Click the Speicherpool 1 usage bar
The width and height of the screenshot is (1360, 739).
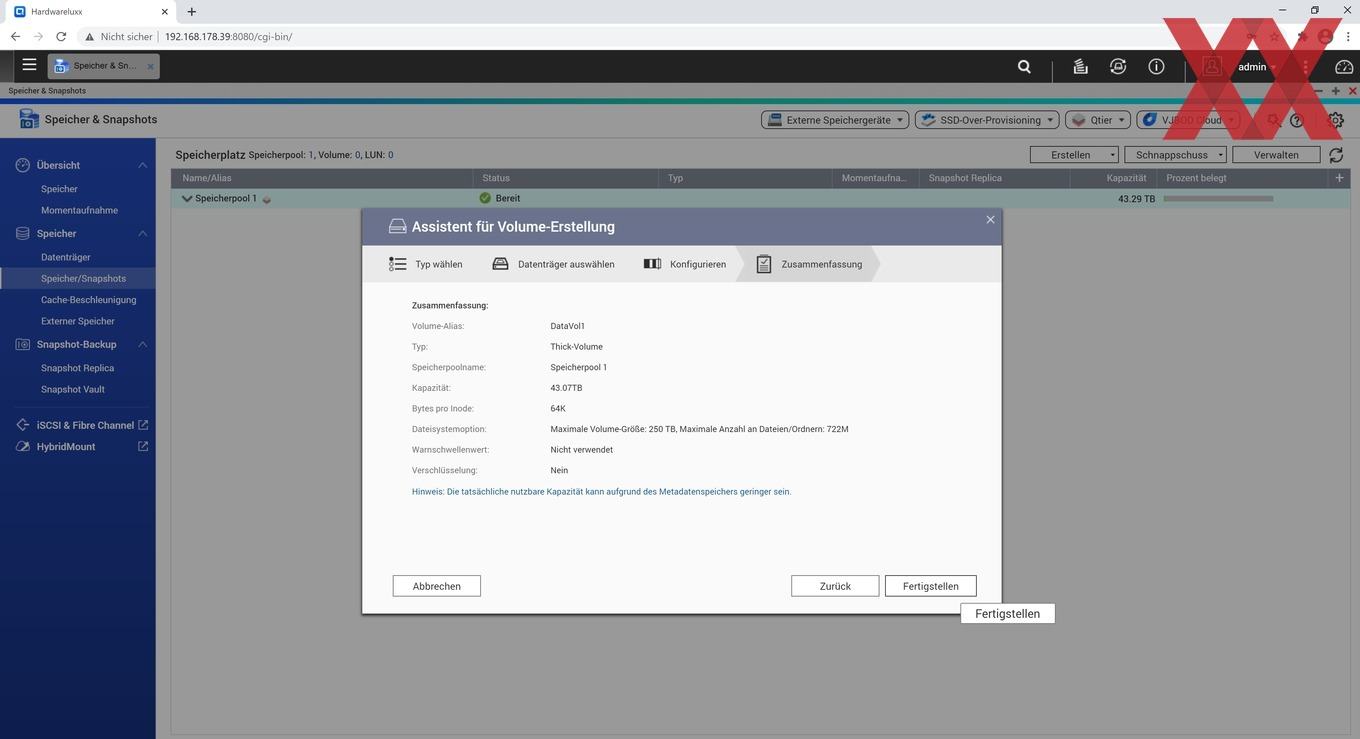pos(1218,199)
